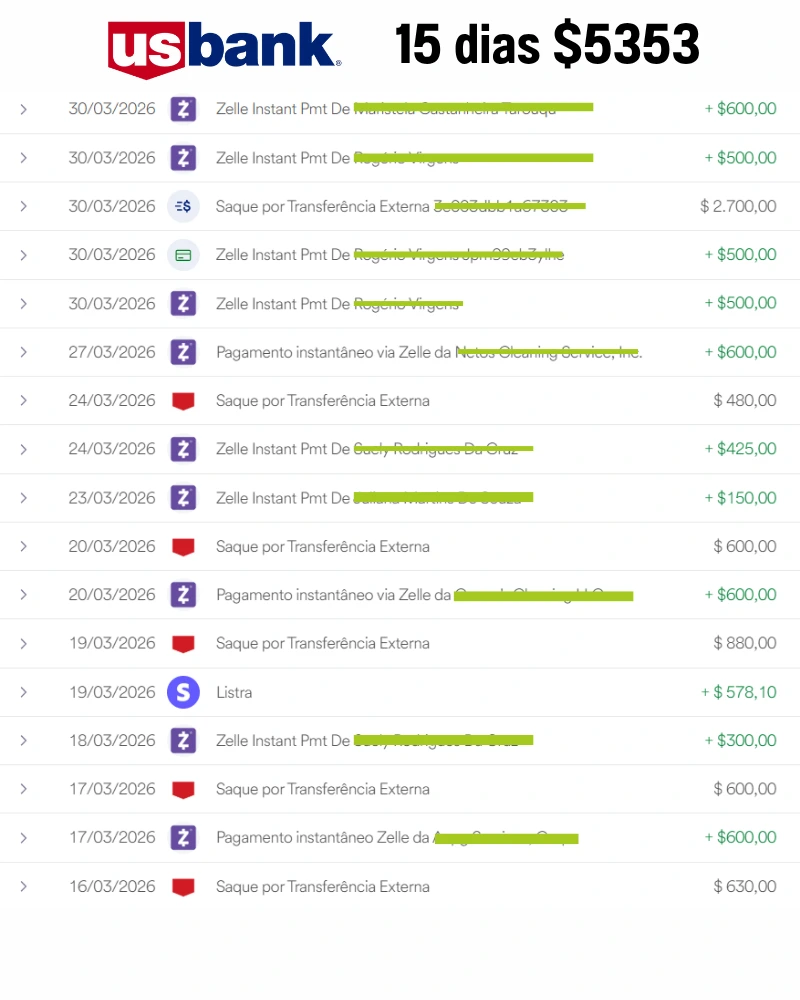The height and width of the screenshot is (1000, 800).
Task: Click 'Saque por Transferência Externa' on the 16/03 row
Action: (x=323, y=886)
